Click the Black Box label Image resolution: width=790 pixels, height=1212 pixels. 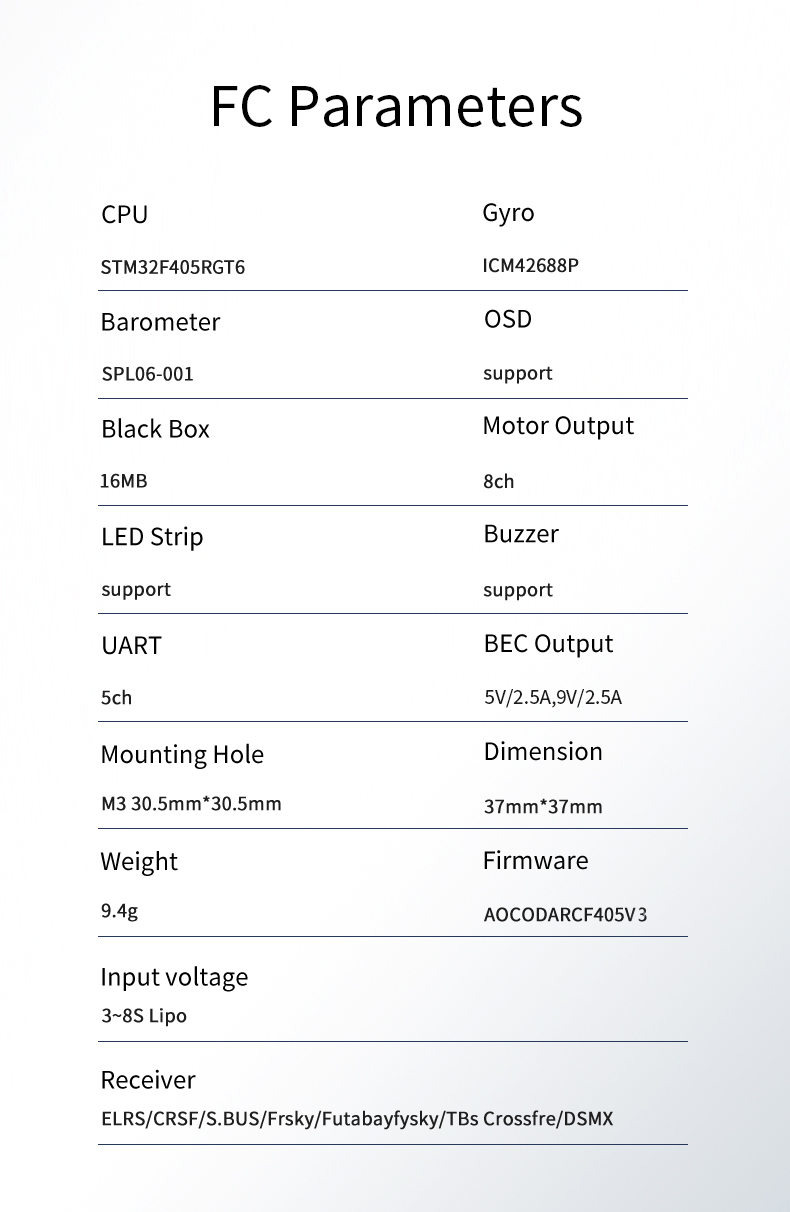[x=155, y=429]
